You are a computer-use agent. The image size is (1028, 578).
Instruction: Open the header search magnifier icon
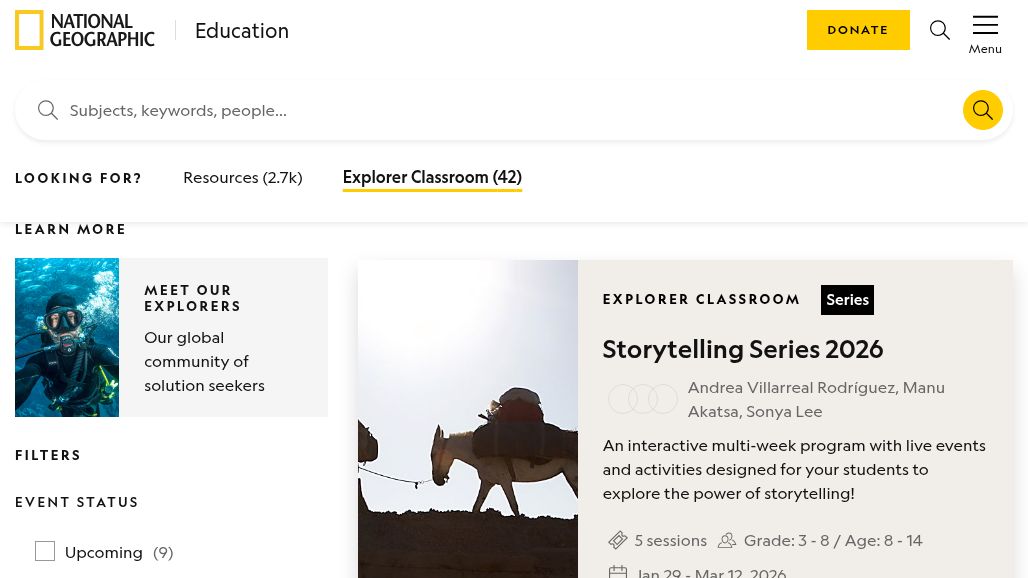coord(940,30)
